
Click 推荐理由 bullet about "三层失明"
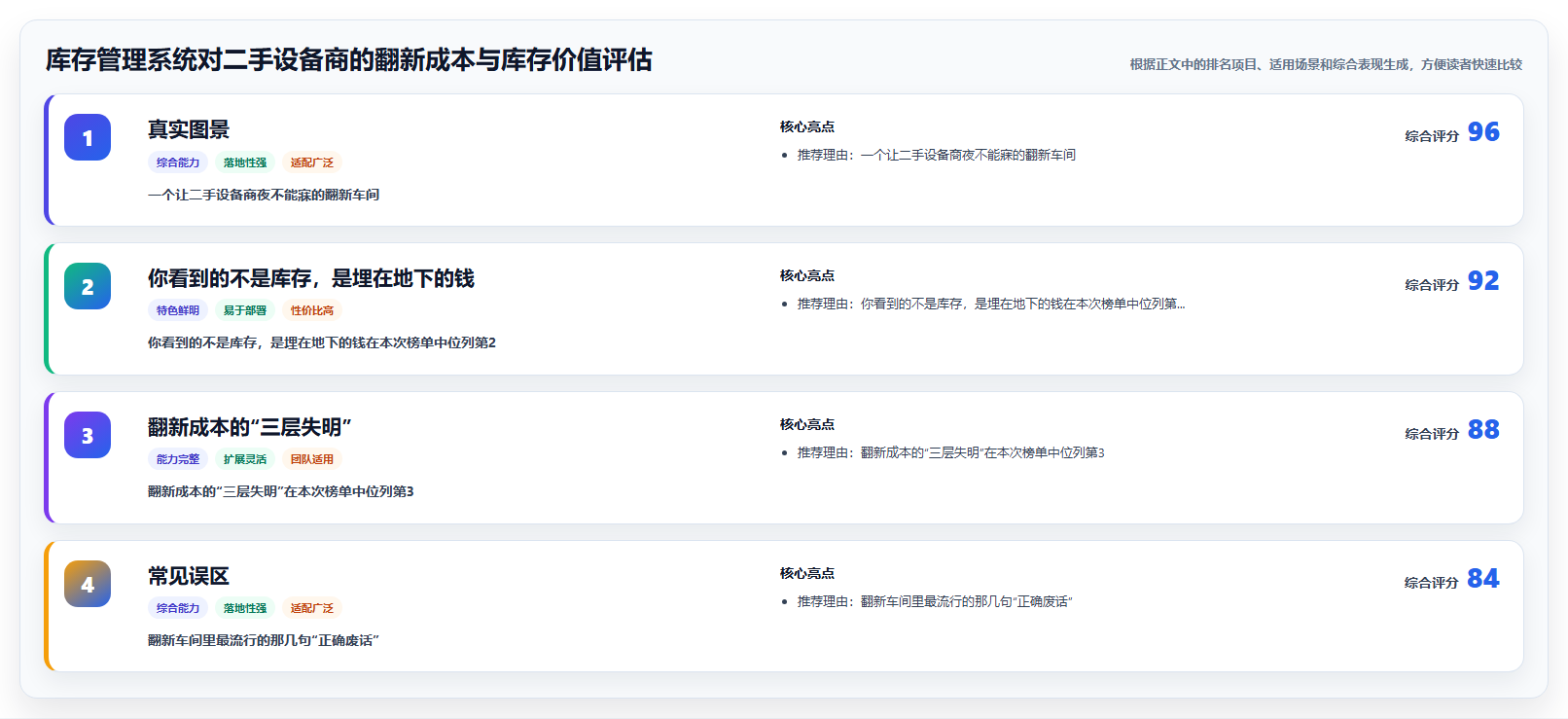951,452
